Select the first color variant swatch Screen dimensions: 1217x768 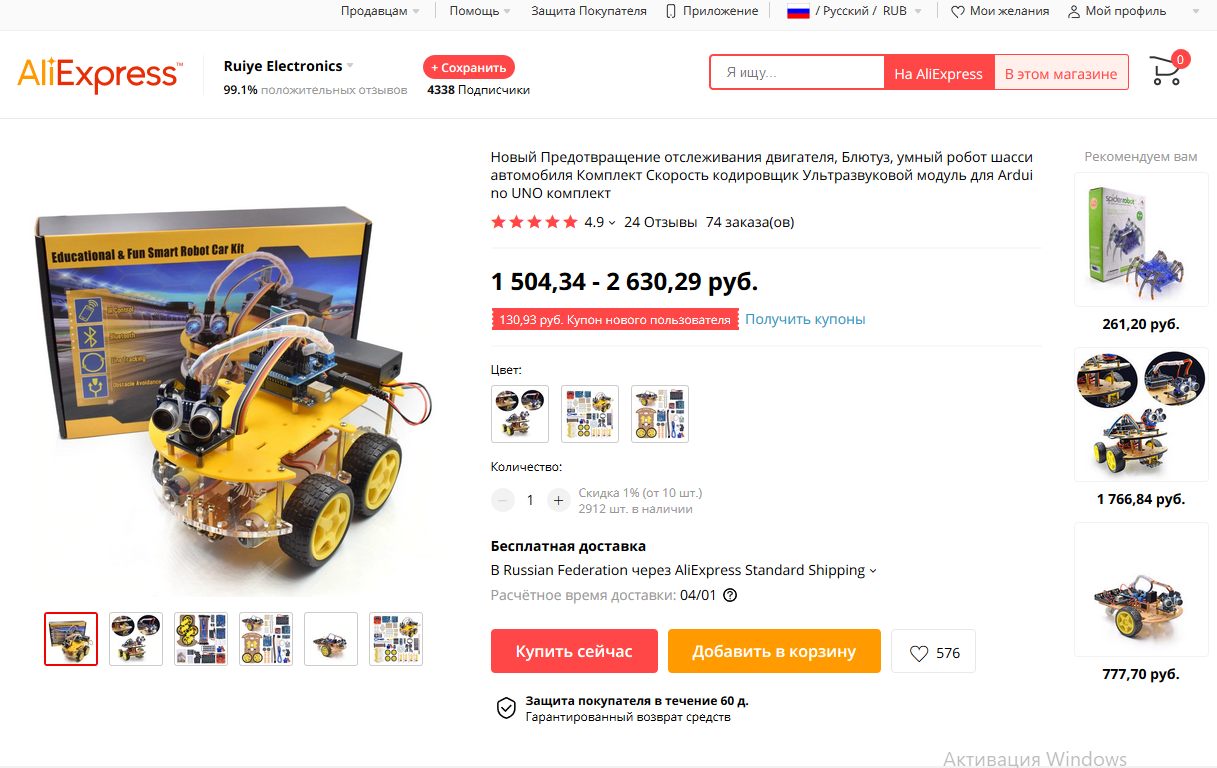520,414
